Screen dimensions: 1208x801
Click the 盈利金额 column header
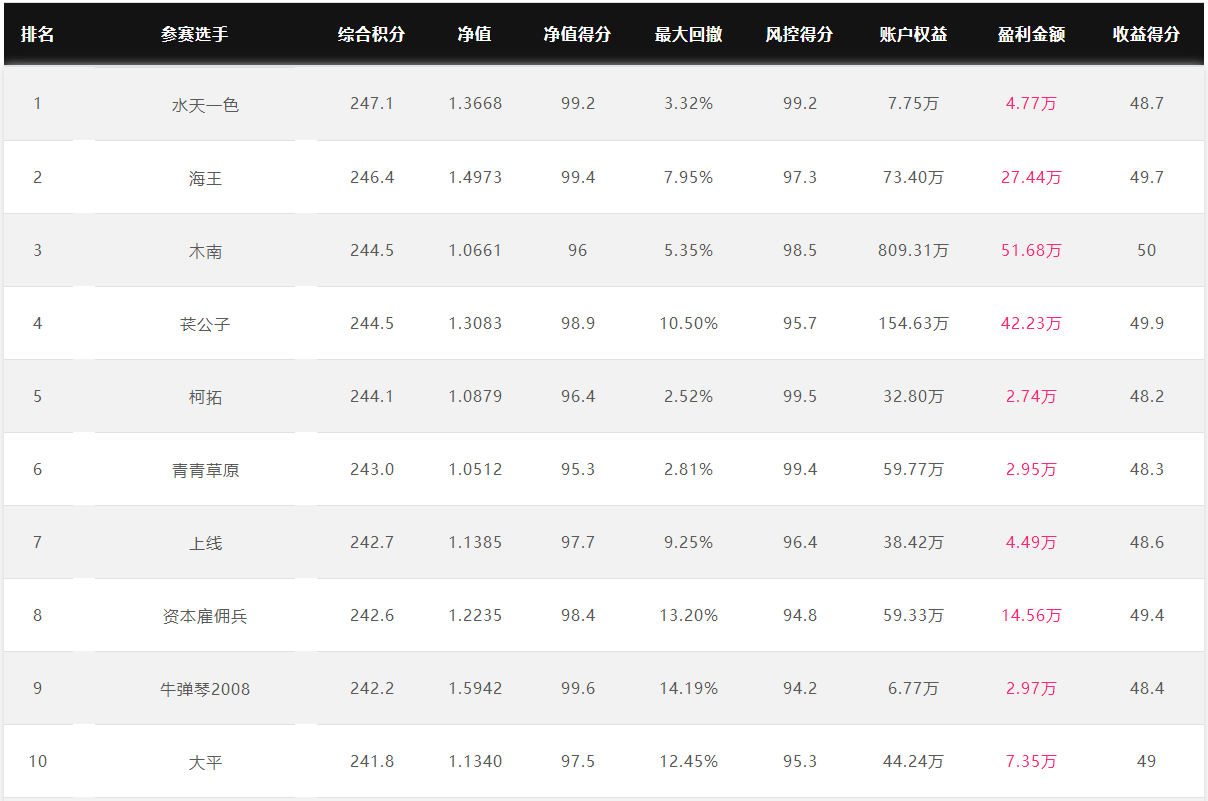coord(1031,34)
